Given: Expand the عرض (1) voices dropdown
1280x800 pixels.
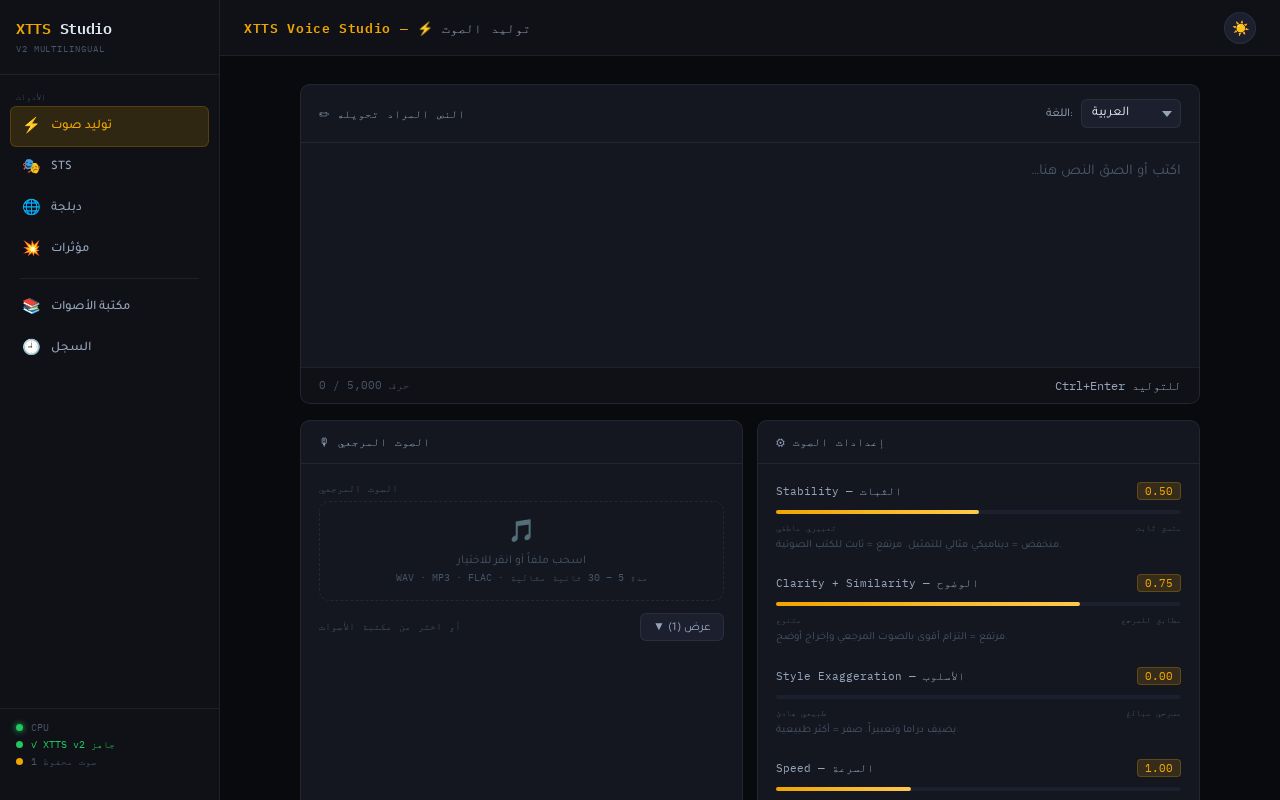Looking at the screenshot, I should tap(682, 627).
